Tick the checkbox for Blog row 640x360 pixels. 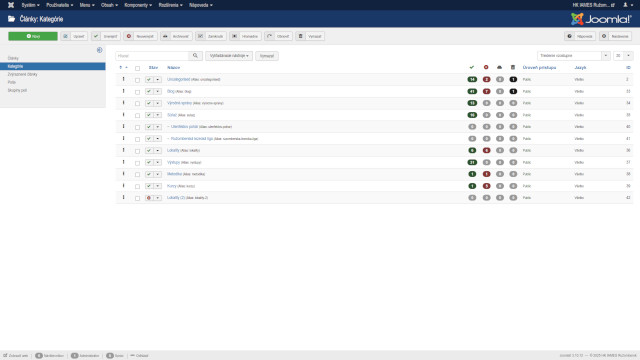(138, 92)
